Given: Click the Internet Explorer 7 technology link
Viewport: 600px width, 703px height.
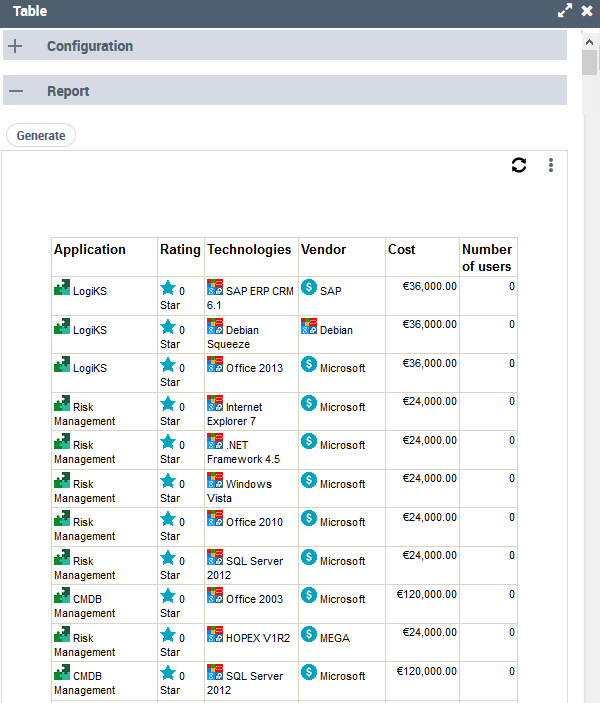Looking at the screenshot, I should tap(244, 414).
